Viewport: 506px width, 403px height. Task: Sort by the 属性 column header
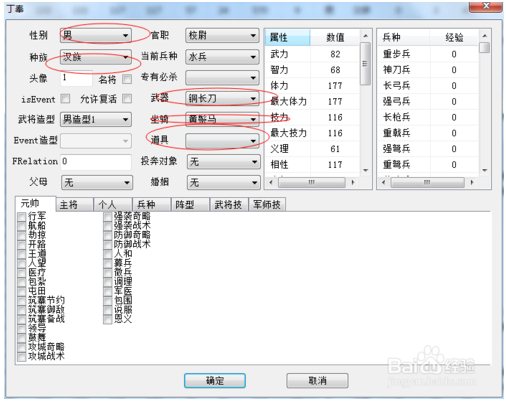click(x=288, y=37)
